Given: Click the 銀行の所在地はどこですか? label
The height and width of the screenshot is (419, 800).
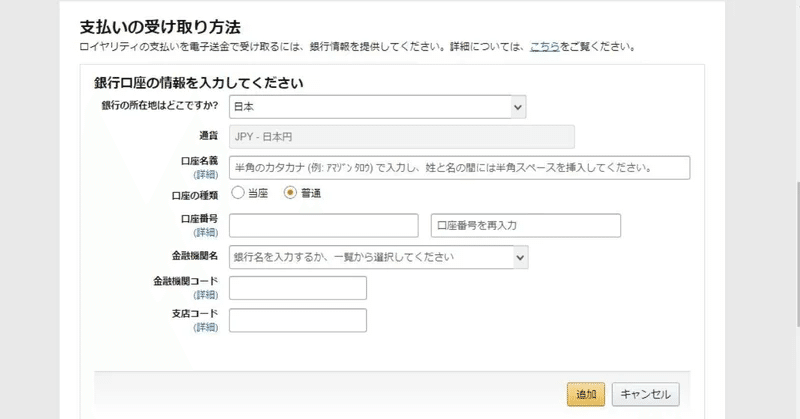Looking at the screenshot, I should click(x=160, y=106).
